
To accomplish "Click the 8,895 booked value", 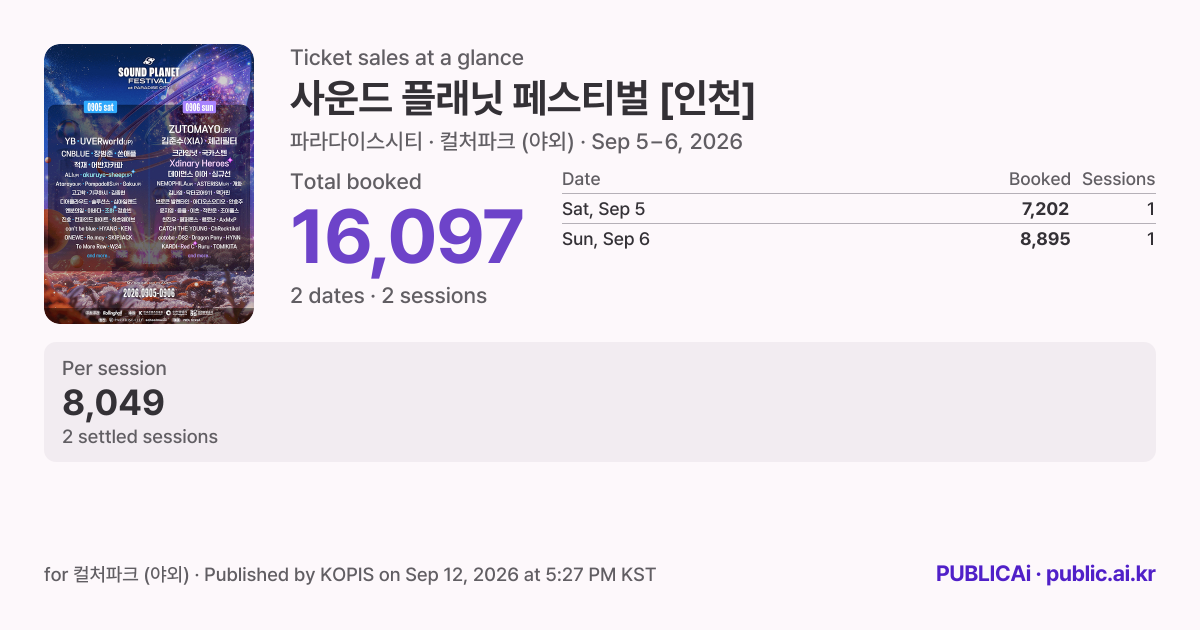I will tap(1044, 239).
